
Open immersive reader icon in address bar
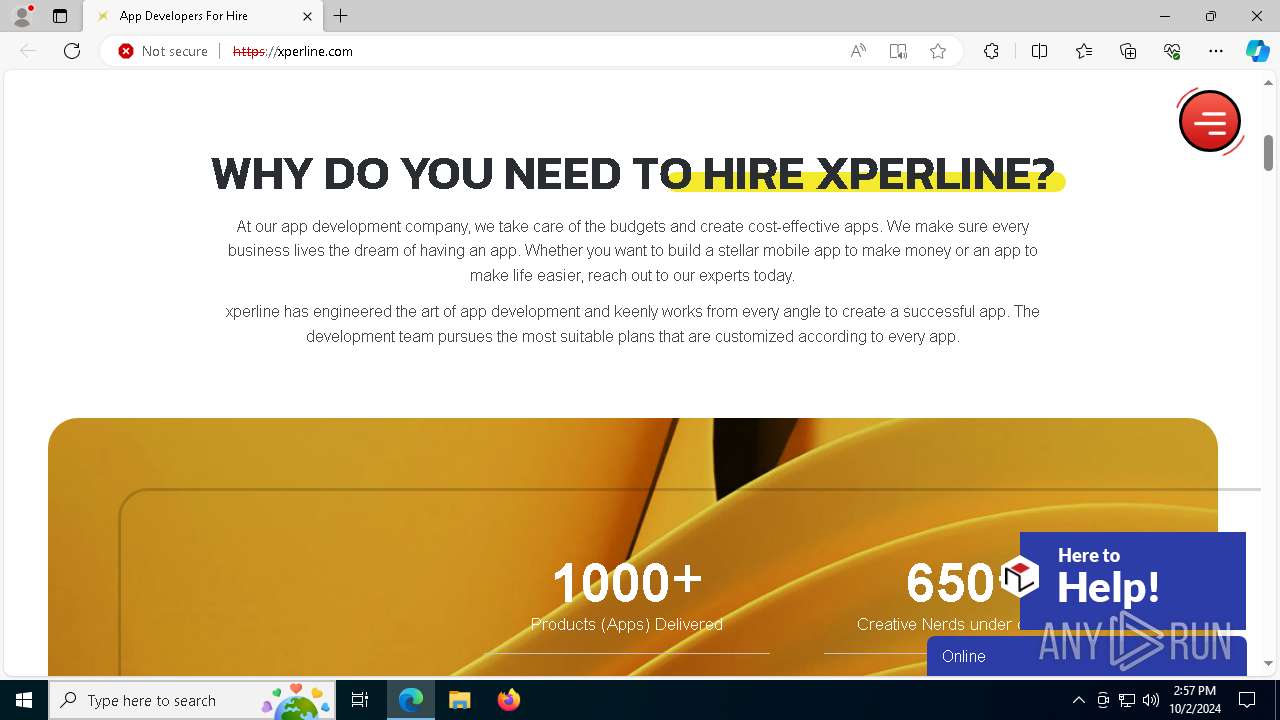click(898, 51)
